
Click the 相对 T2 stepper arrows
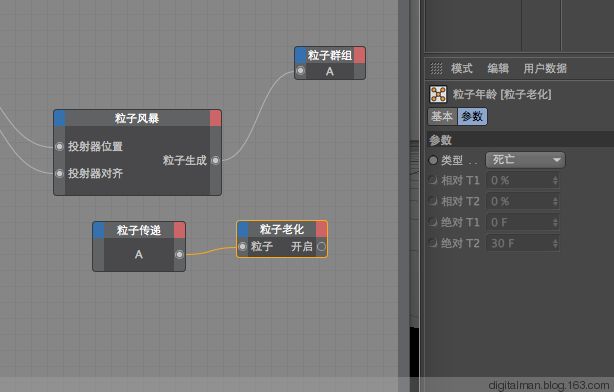555,202
